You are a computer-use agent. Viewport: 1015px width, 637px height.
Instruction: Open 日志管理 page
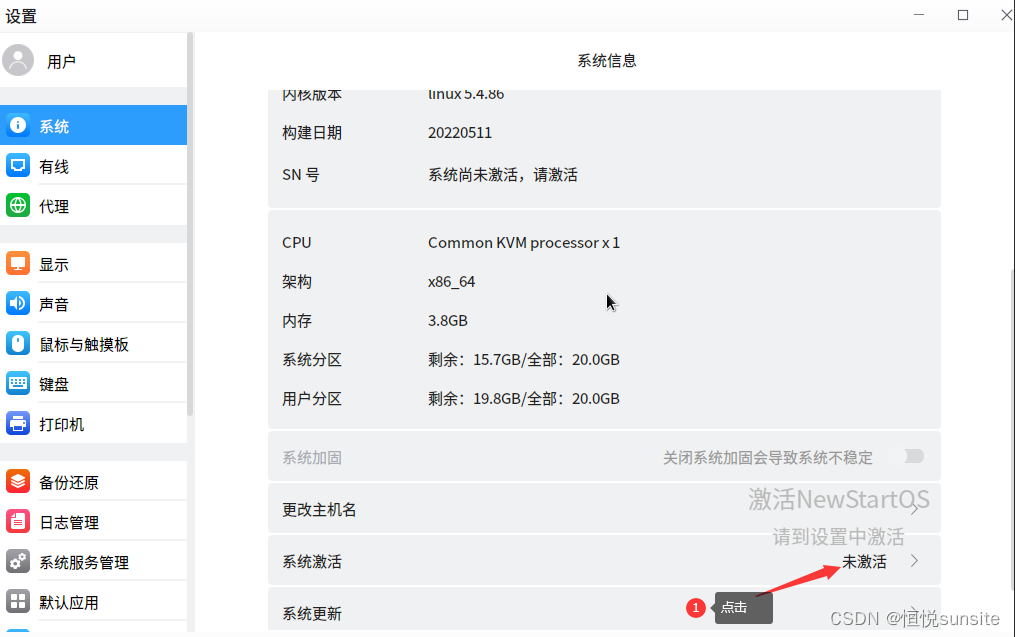tap(93, 521)
